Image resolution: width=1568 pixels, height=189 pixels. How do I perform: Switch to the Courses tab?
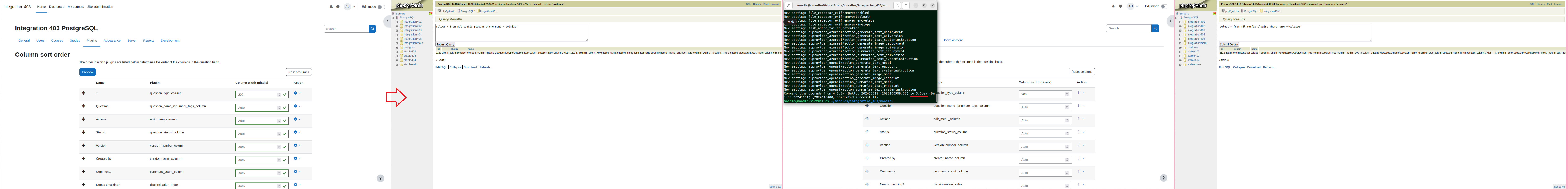pyautogui.click(x=57, y=41)
